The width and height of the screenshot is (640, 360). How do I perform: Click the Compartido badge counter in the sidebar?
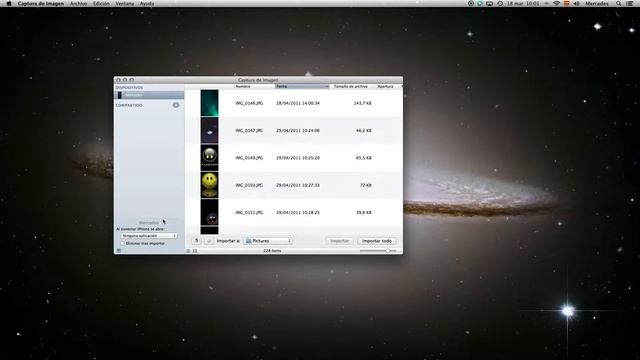click(176, 105)
